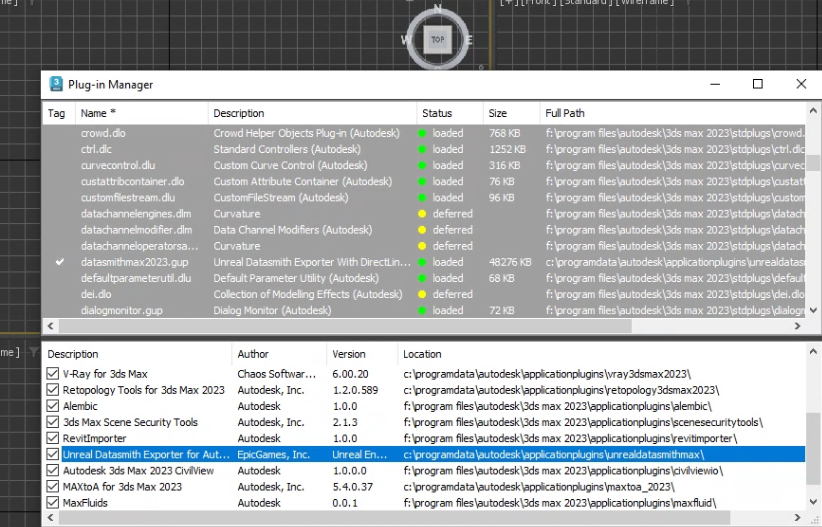Uncheck the Unreal Datasmith Exporter checkbox
The height and width of the screenshot is (527, 822).
click(52, 454)
